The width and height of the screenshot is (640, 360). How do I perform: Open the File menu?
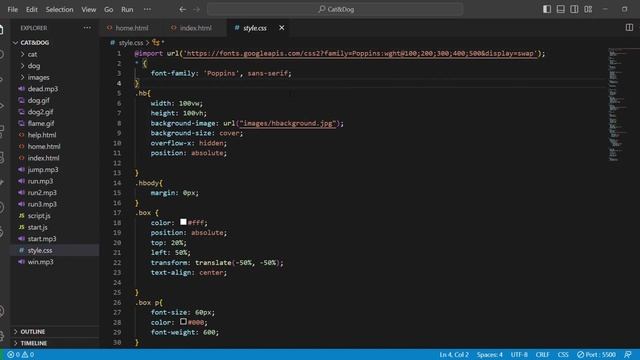click(13, 9)
